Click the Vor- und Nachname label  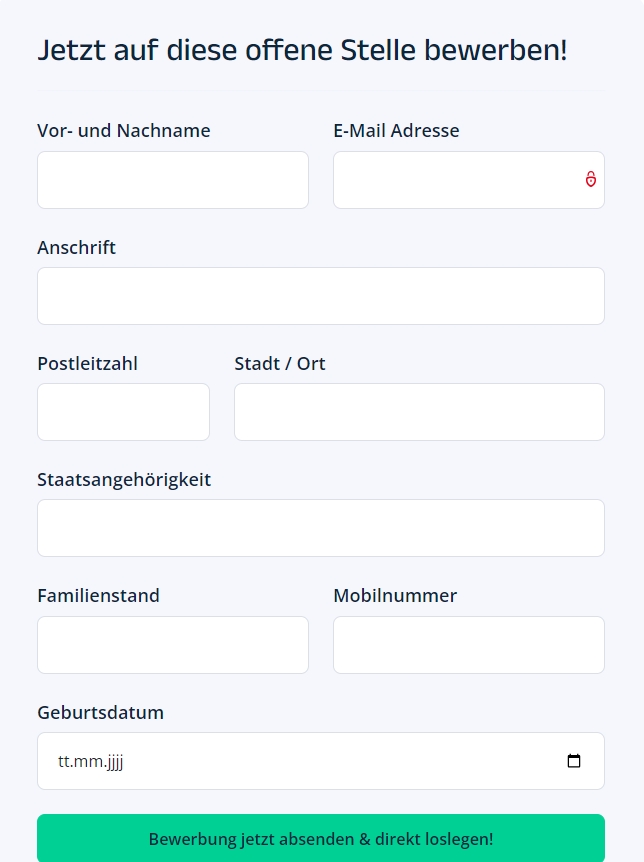[124, 131]
